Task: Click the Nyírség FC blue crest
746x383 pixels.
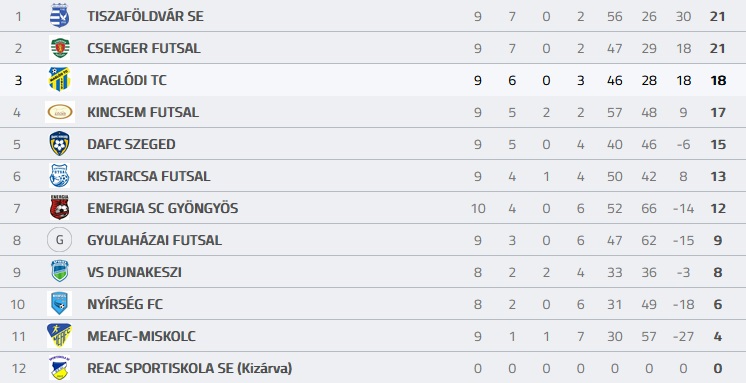Action: [x=59, y=304]
